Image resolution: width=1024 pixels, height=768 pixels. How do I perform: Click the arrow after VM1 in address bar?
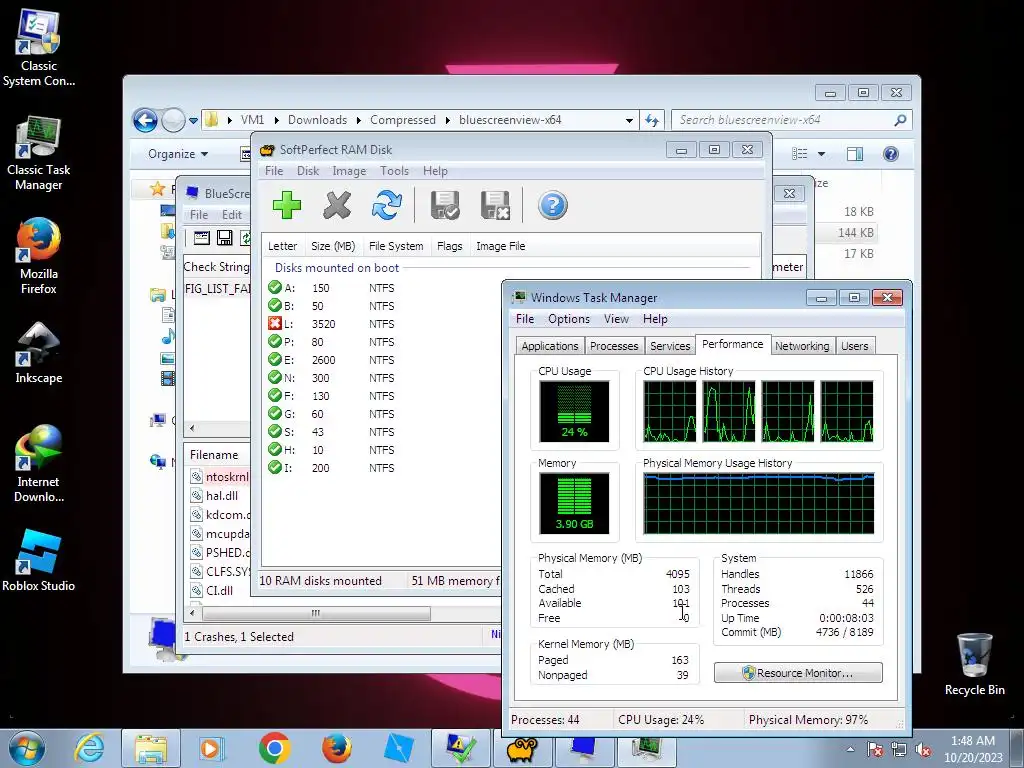[x=276, y=120]
